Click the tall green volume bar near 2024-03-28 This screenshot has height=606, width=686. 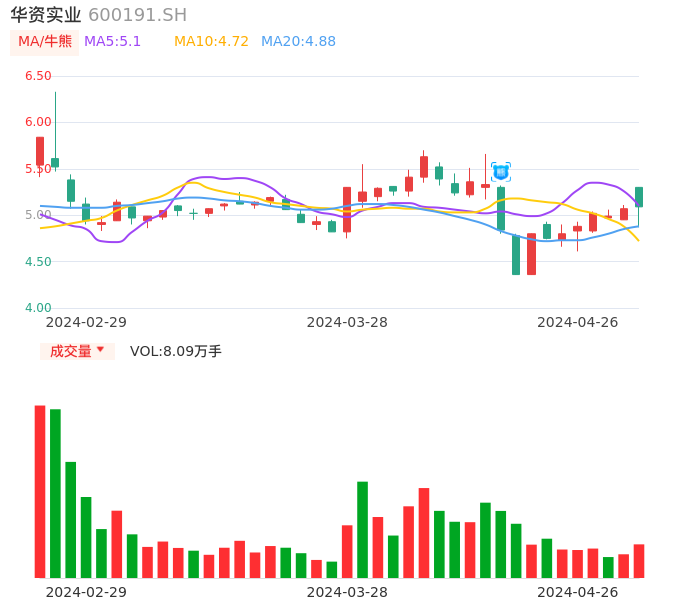(x=362, y=529)
